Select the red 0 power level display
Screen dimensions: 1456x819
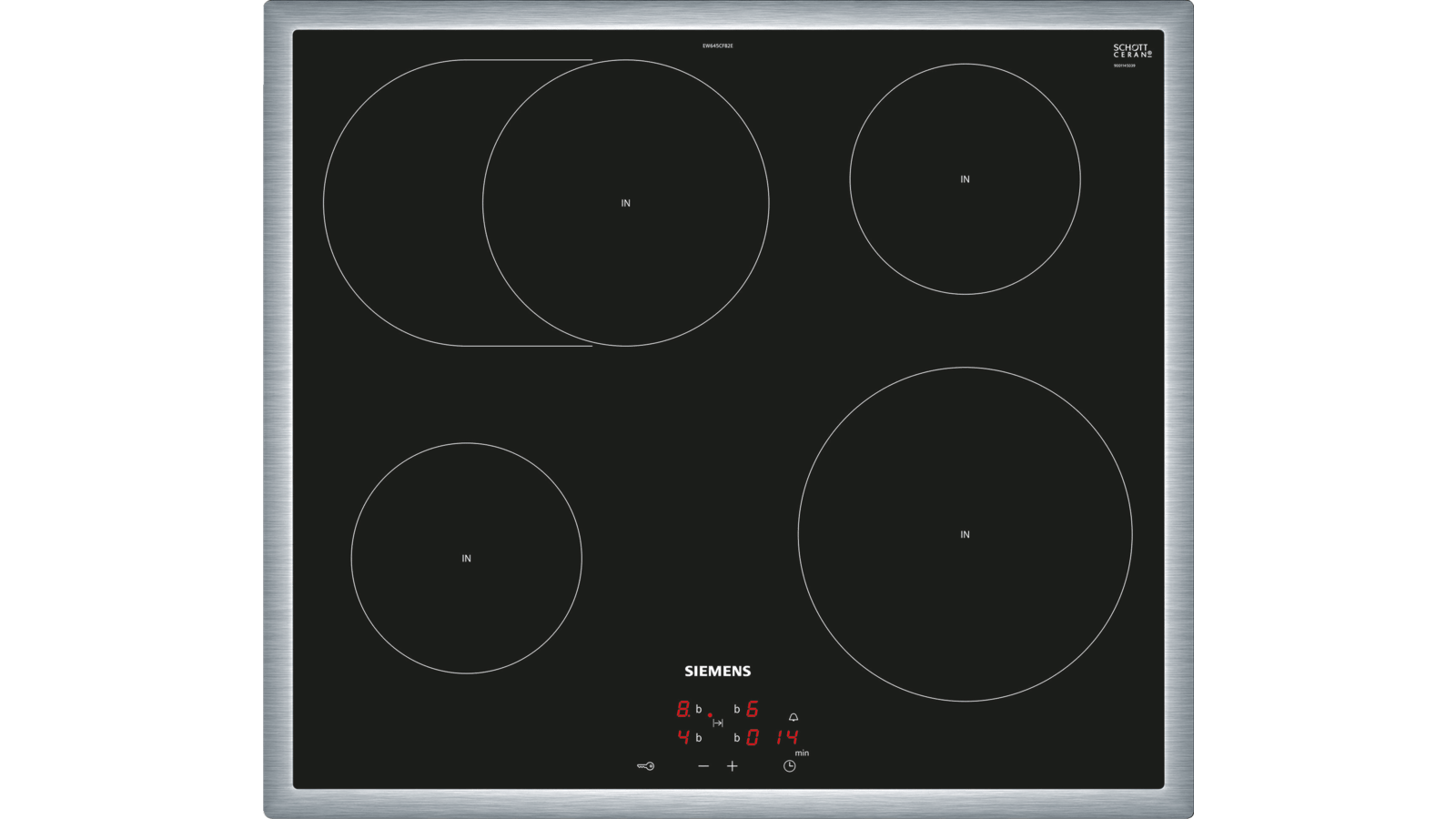pyautogui.click(x=753, y=738)
